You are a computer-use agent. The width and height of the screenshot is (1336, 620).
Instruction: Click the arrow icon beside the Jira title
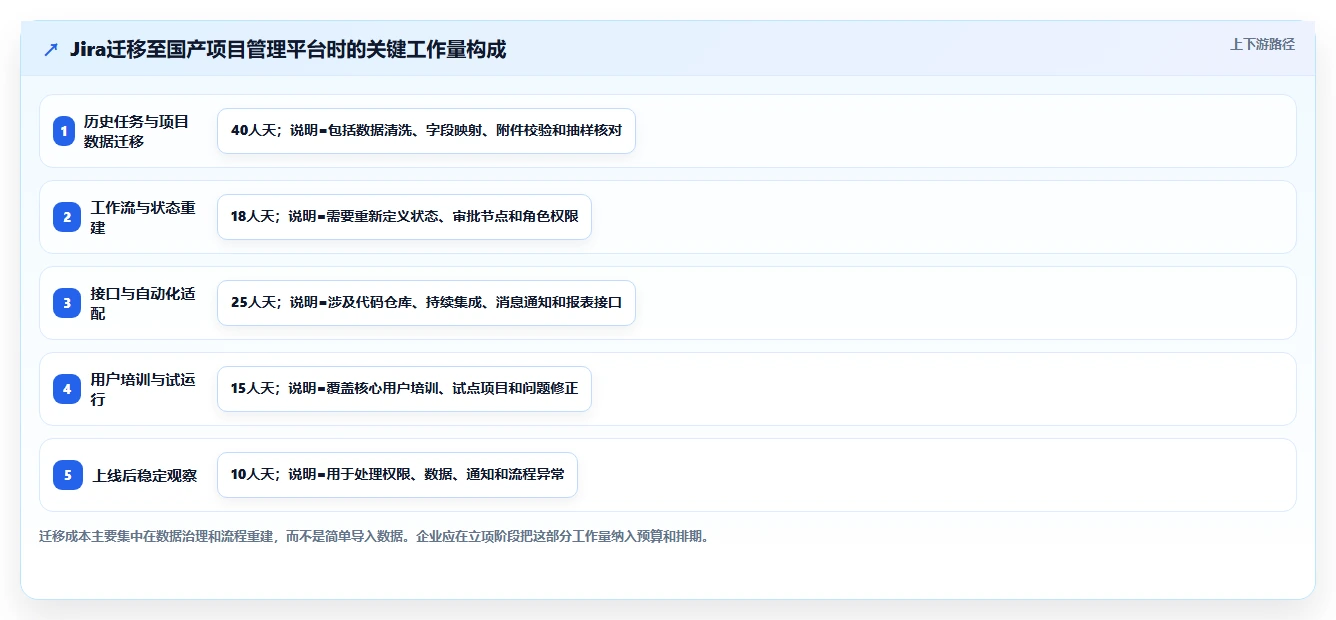pos(51,50)
